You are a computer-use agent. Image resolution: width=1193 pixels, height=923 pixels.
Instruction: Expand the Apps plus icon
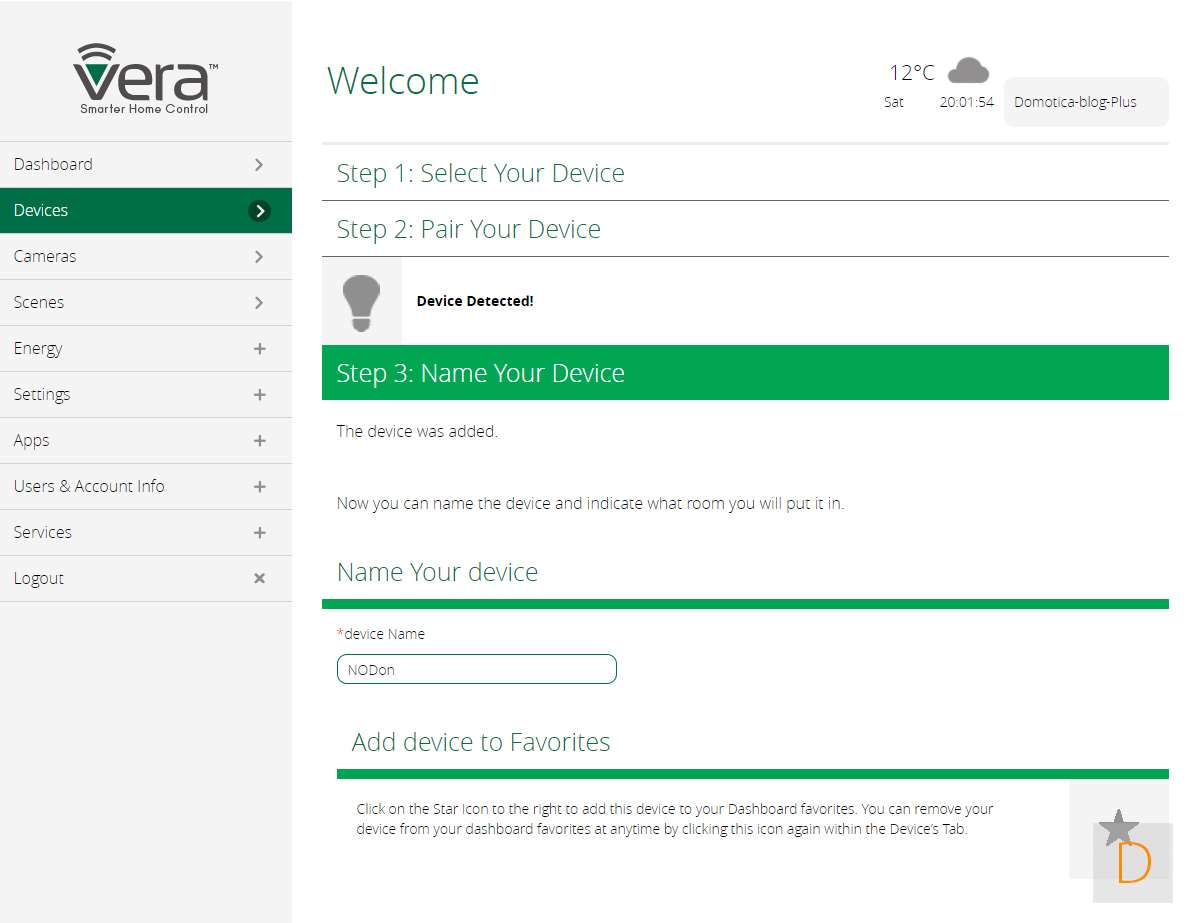(x=259, y=441)
